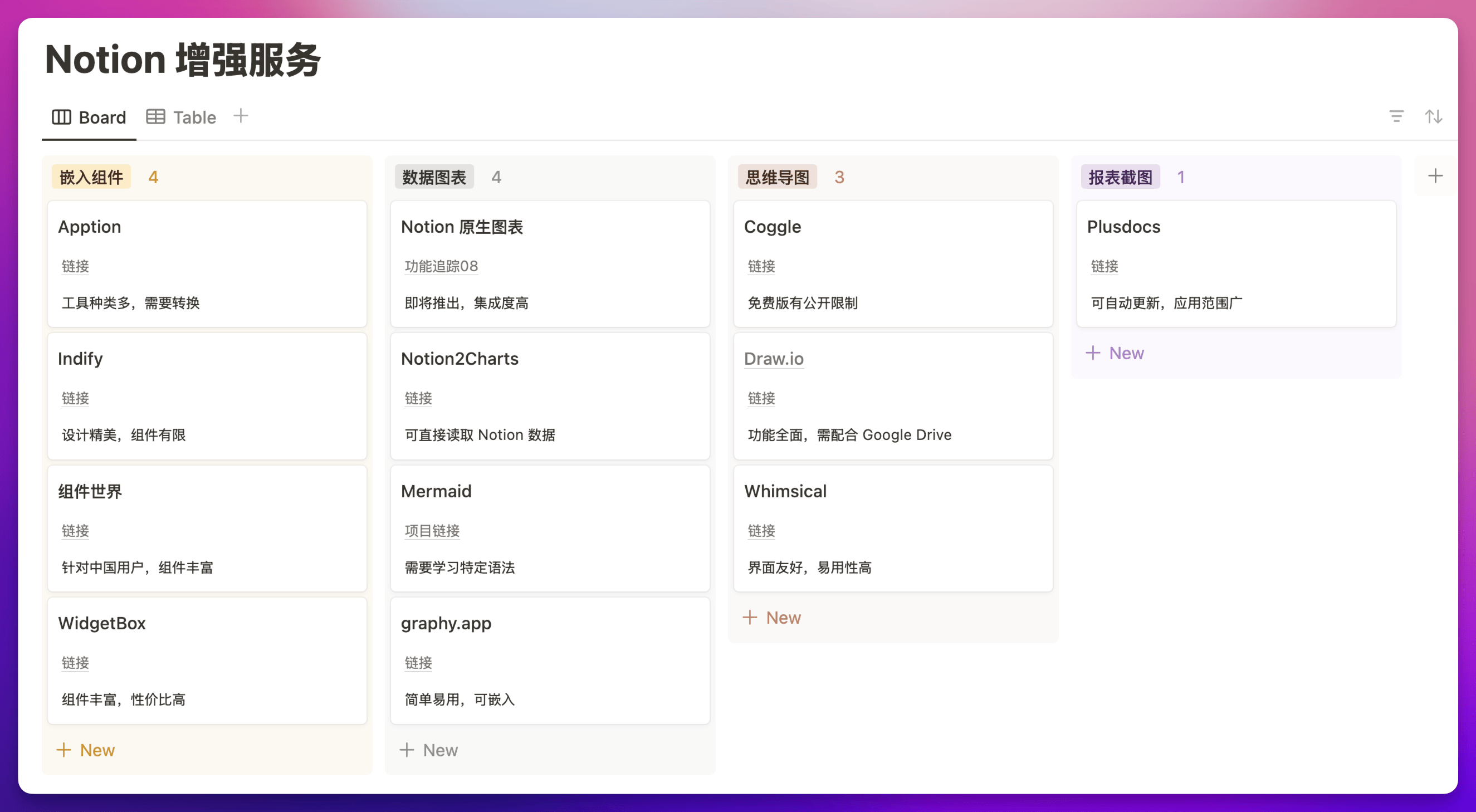
Task: Open the Draw.io card 链接 link
Action: pos(761,398)
